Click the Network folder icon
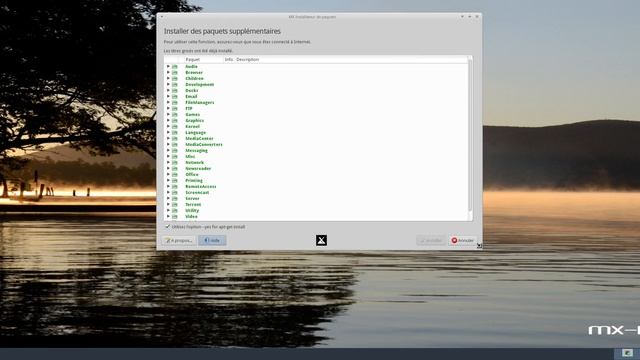 (x=175, y=162)
